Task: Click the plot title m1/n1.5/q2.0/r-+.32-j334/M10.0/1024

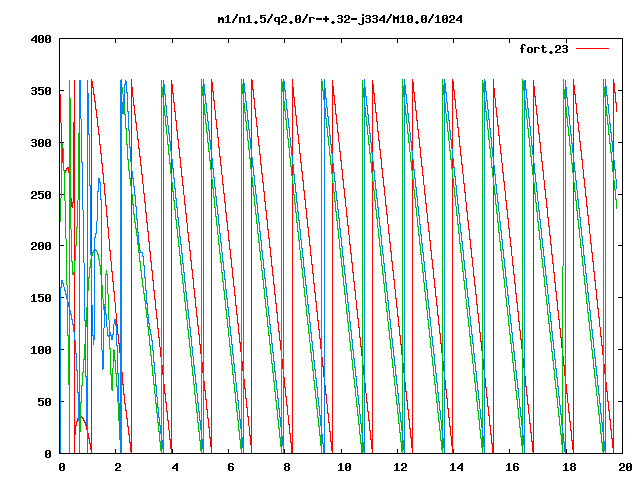Action: pyautogui.click(x=340, y=19)
